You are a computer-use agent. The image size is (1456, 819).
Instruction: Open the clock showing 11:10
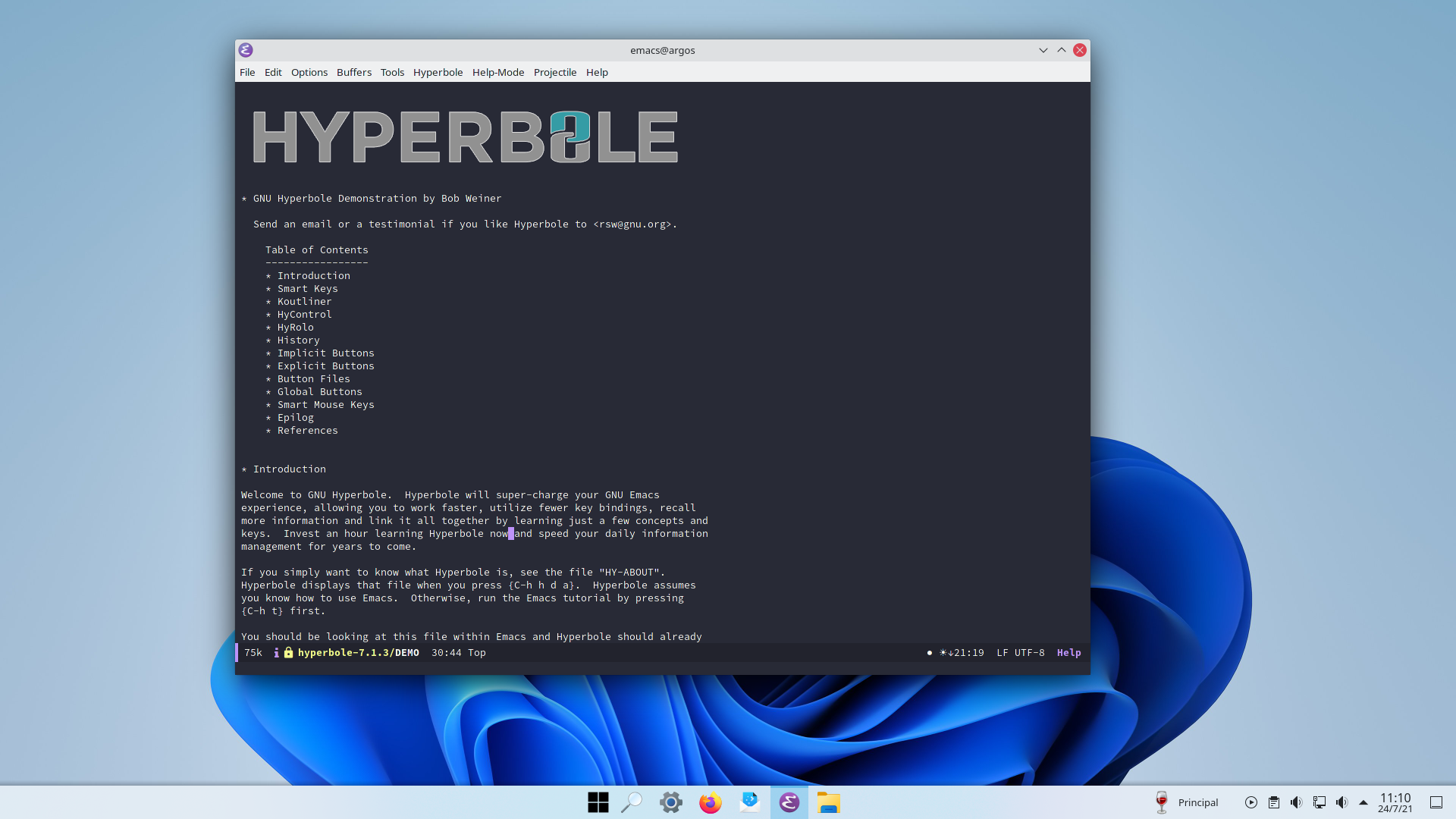1395,802
